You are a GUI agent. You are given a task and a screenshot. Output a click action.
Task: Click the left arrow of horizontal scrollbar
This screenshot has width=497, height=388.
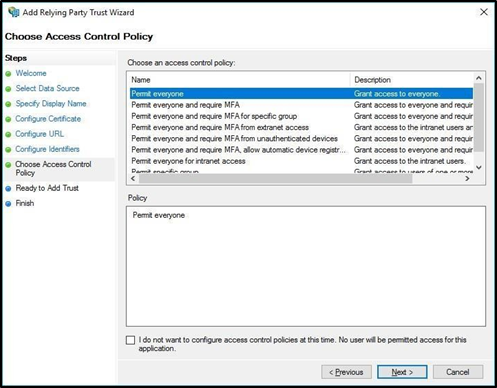pos(133,179)
